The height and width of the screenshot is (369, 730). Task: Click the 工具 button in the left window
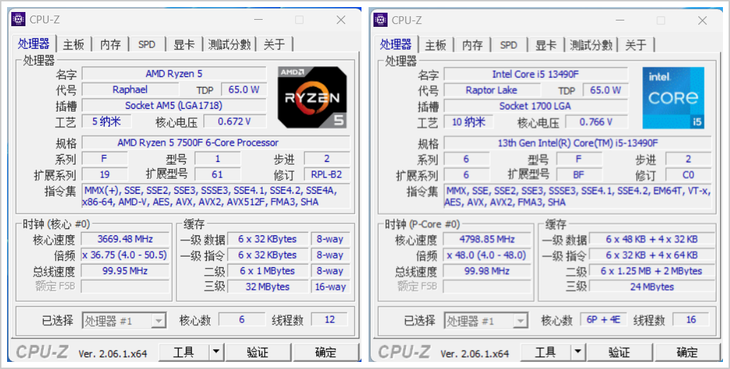(x=184, y=352)
